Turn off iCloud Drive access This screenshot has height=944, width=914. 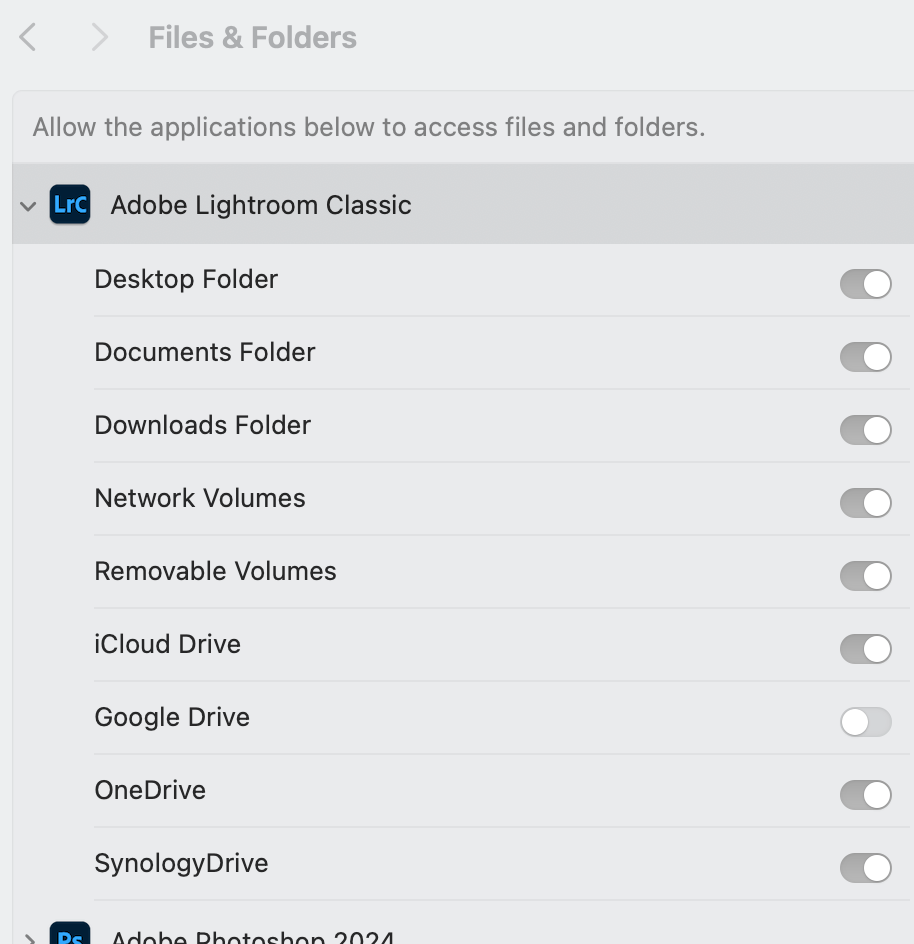click(x=865, y=649)
